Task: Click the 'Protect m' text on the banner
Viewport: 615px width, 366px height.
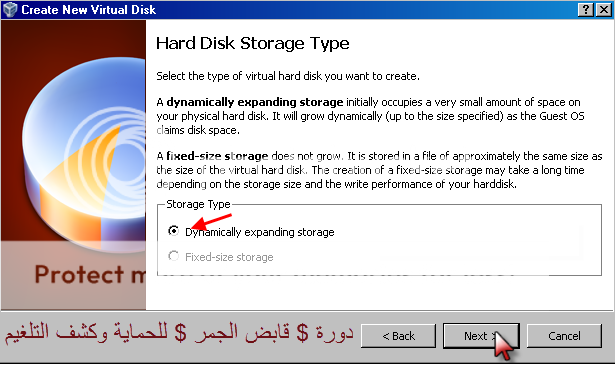Action: 90,274
